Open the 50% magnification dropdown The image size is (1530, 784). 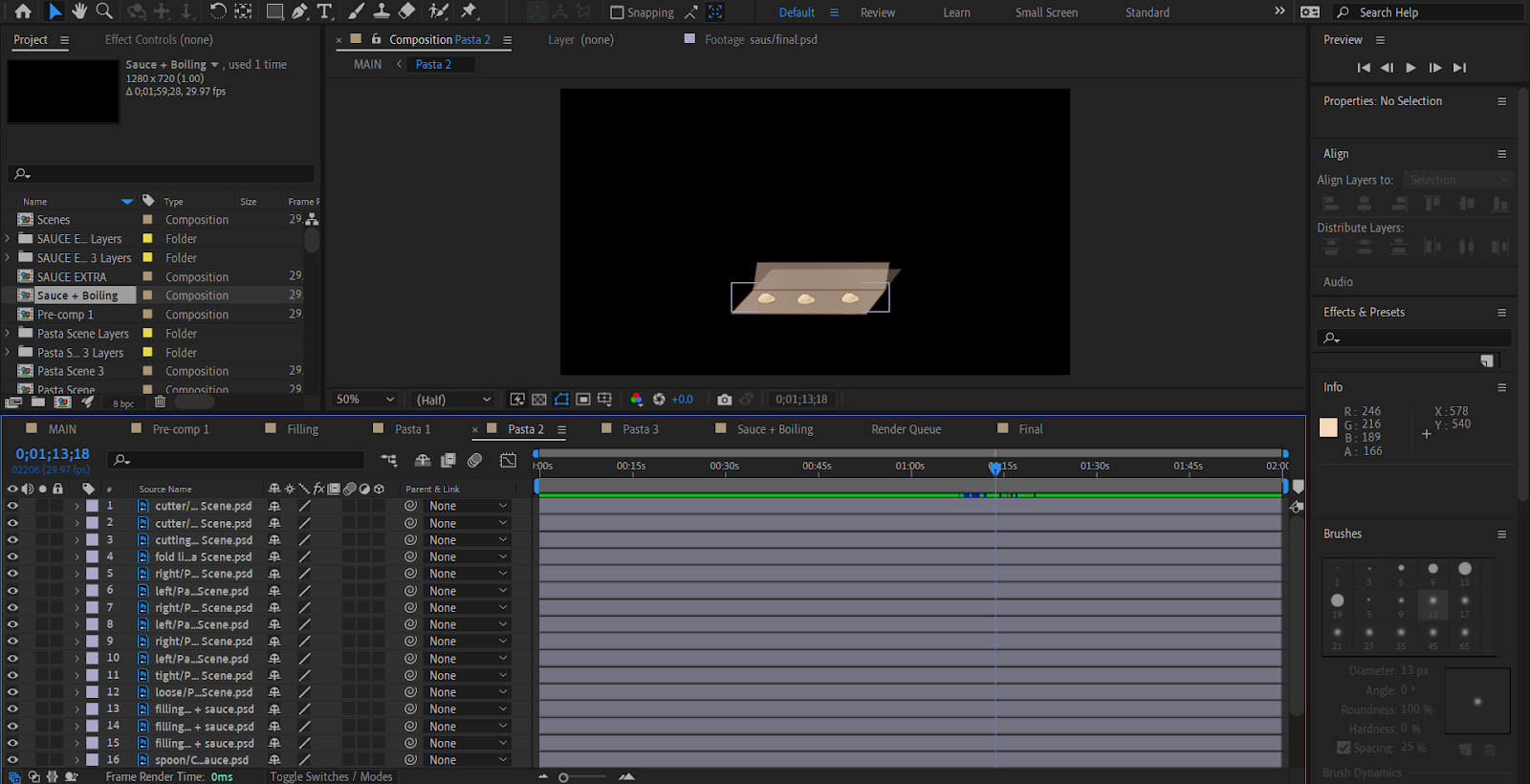pyautogui.click(x=364, y=400)
